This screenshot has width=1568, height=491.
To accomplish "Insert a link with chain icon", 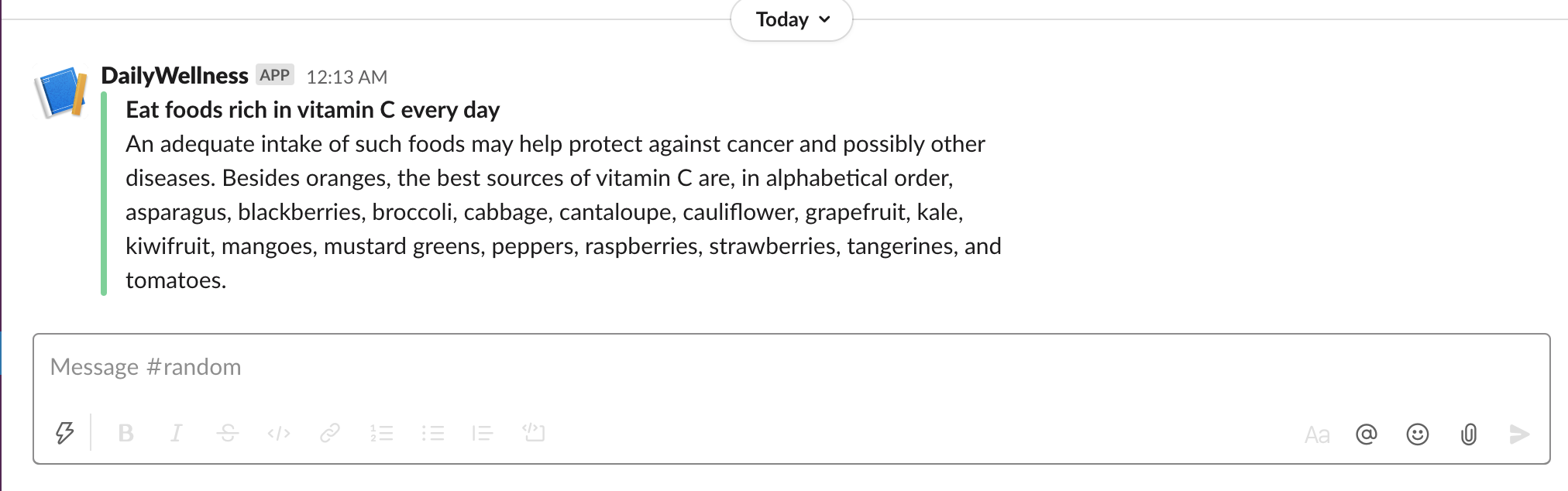I will click(x=330, y=433).
